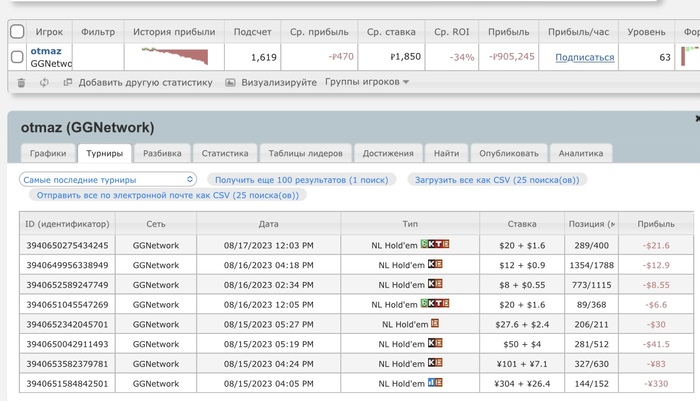Click black K badge in 1354/1788 row
Image resolution: width=700 pixels, height=401 pixels.
click(431, 264)
